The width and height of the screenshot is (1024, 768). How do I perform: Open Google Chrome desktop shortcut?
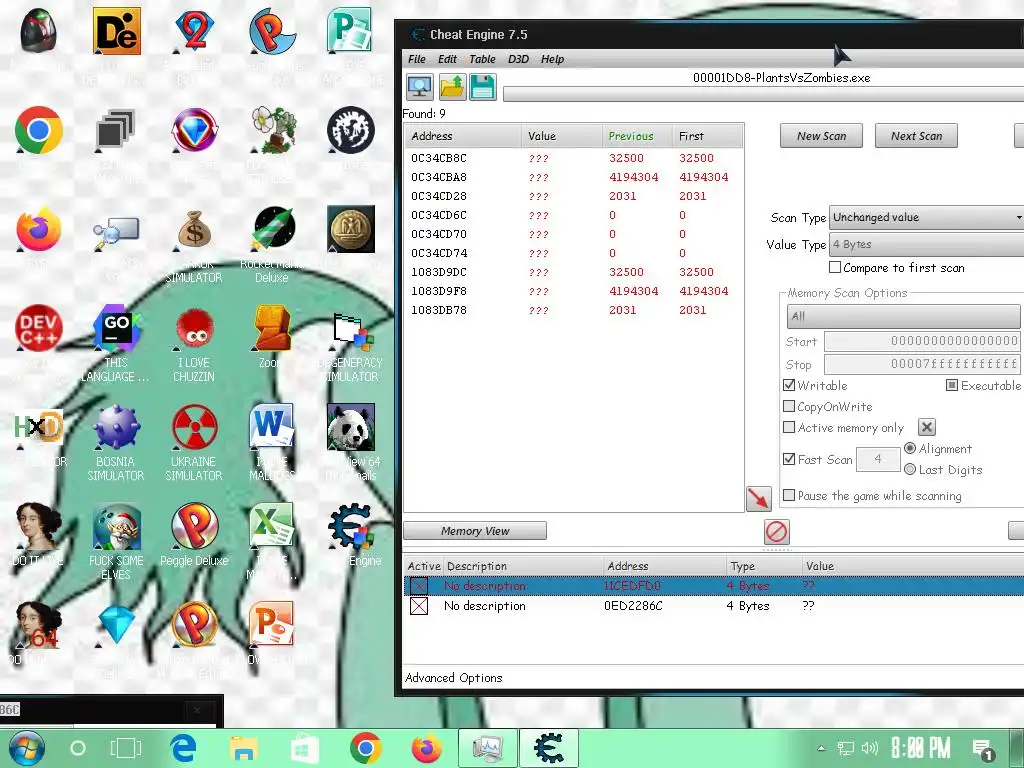[39, 130]
